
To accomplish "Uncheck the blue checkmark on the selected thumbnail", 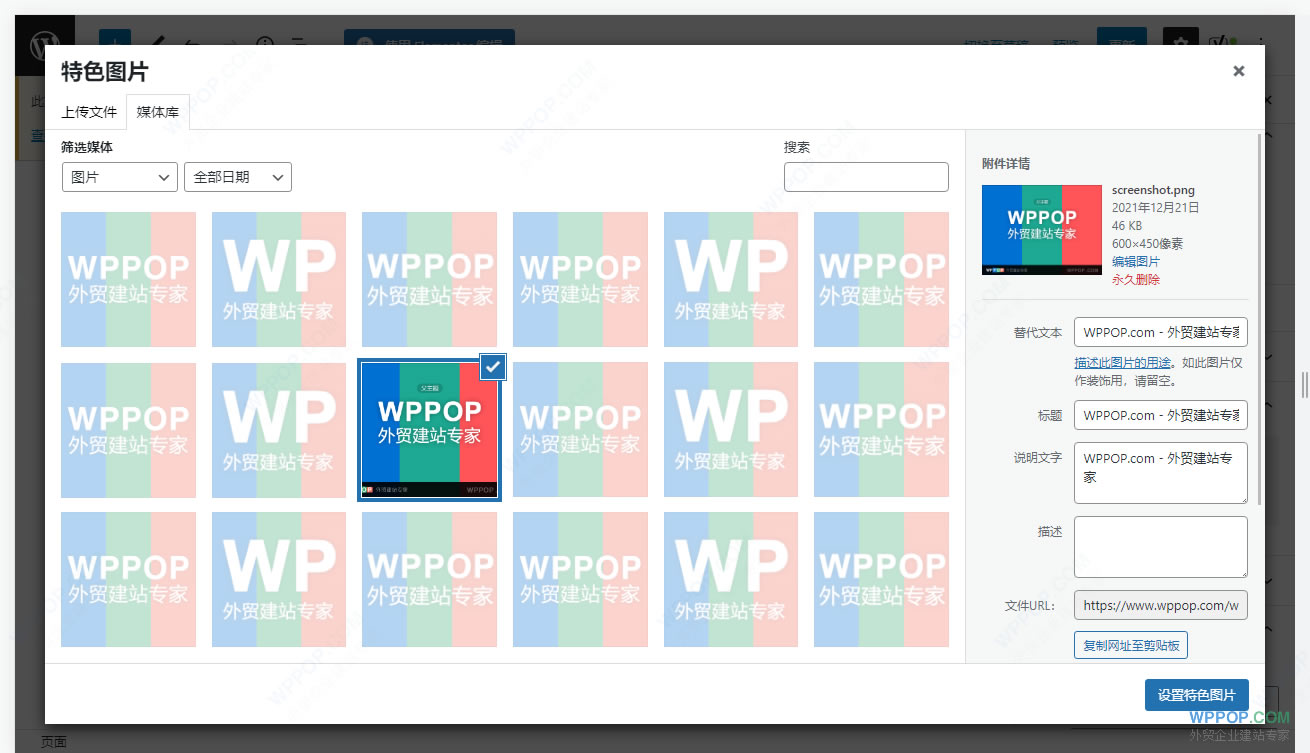I will 493,367.
